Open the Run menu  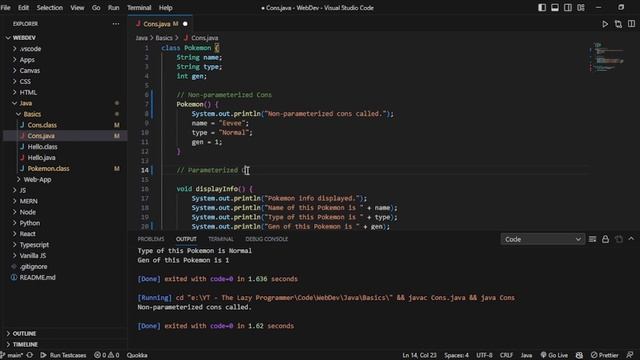point(113,8)
